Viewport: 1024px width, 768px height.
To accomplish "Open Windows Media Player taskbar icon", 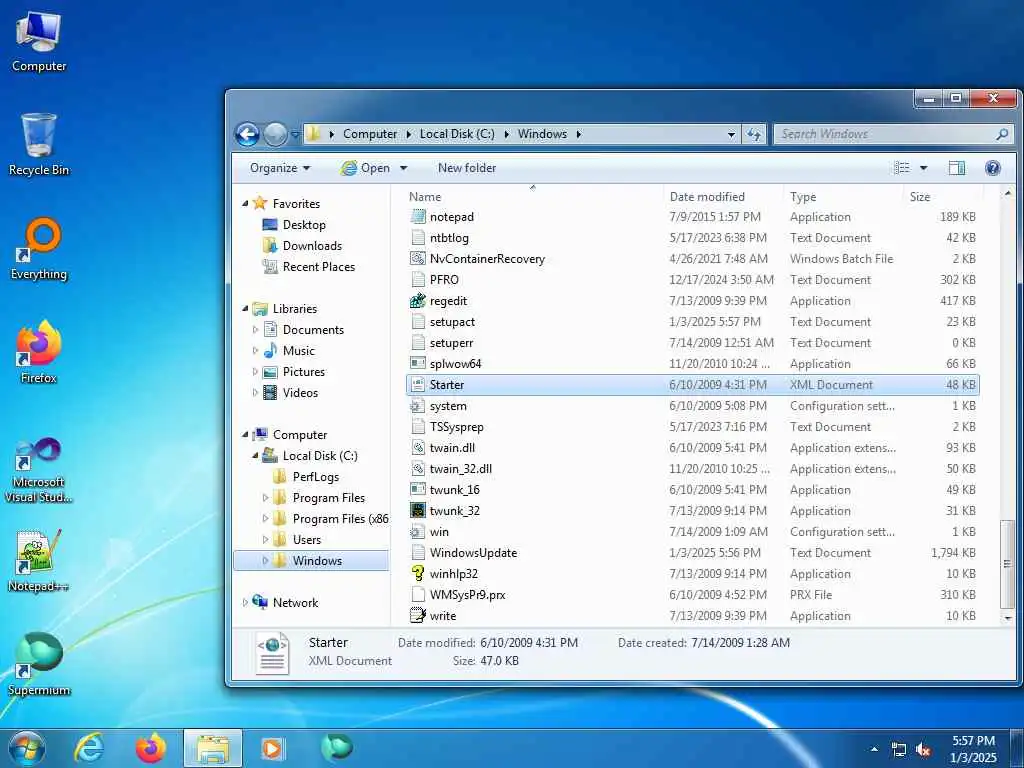I will click(272, 748).
